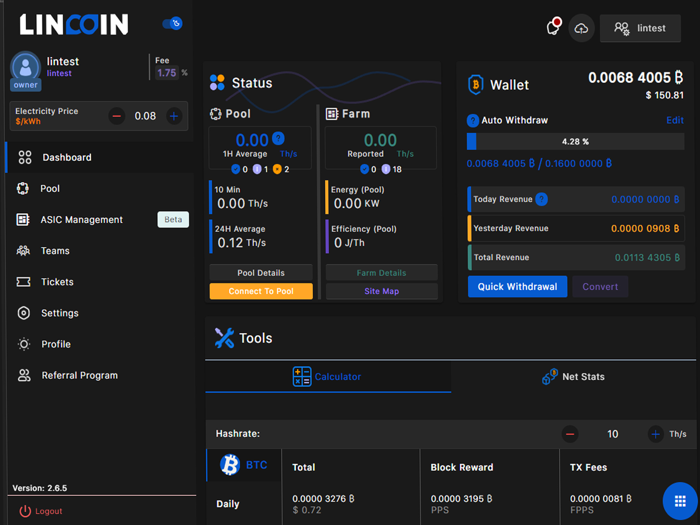The width and height of the screenshot is (700, 525).
Task: Click the Convert button
Action: (600, 287)
